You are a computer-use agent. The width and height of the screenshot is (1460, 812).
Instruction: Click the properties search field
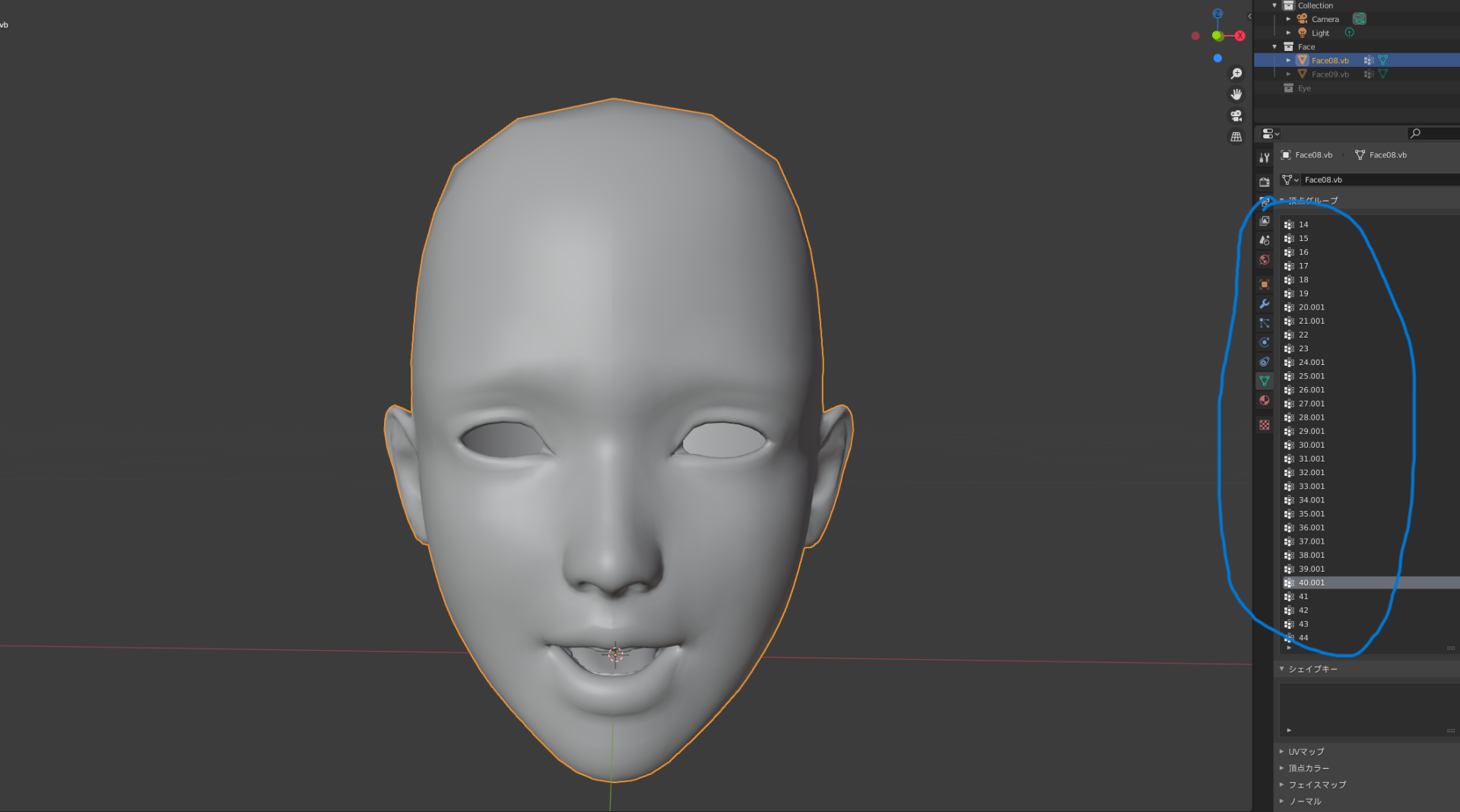coord(1433,133)
